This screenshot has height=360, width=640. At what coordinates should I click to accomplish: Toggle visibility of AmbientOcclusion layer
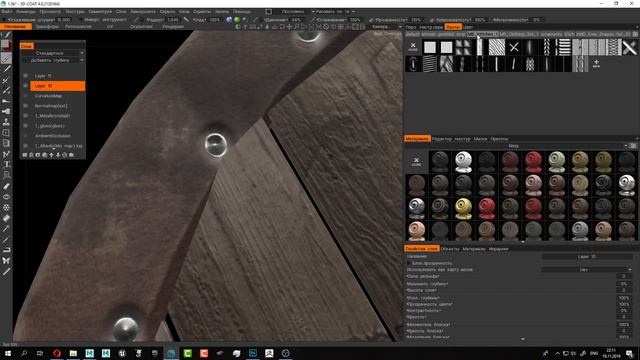coord(26,136)
